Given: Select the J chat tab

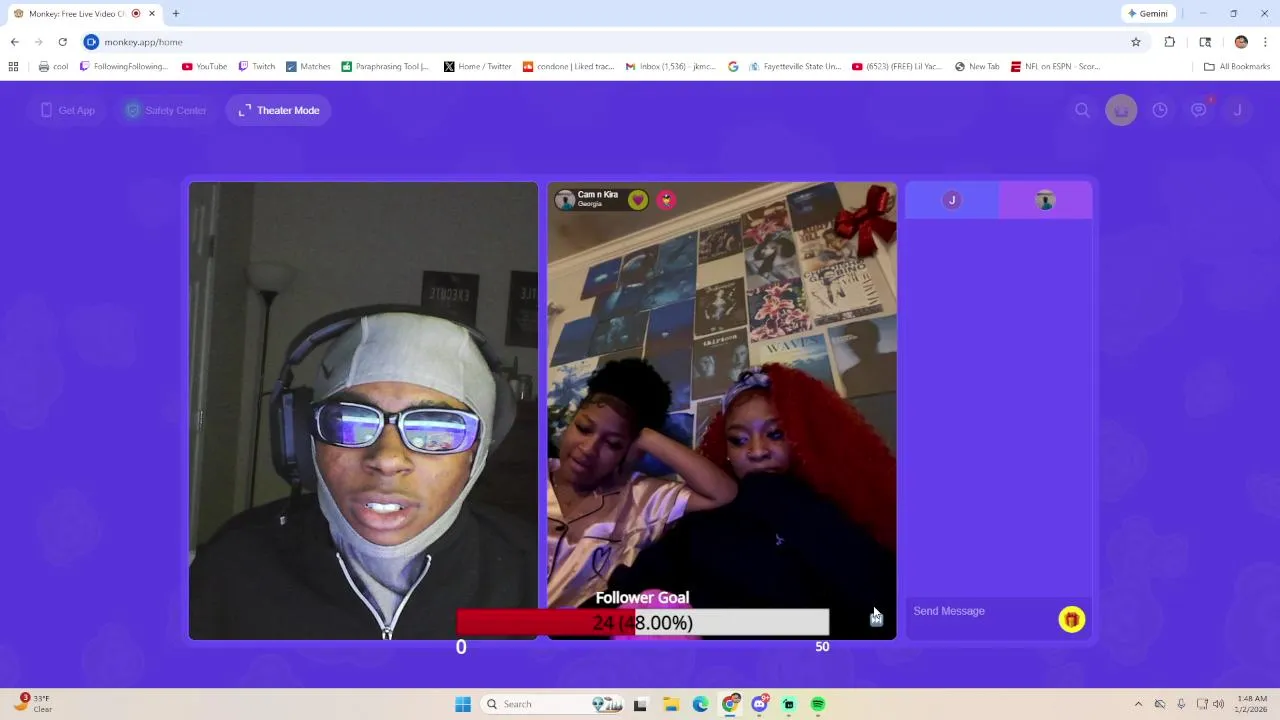Looking at the screenshot, I should pos(952,200).
